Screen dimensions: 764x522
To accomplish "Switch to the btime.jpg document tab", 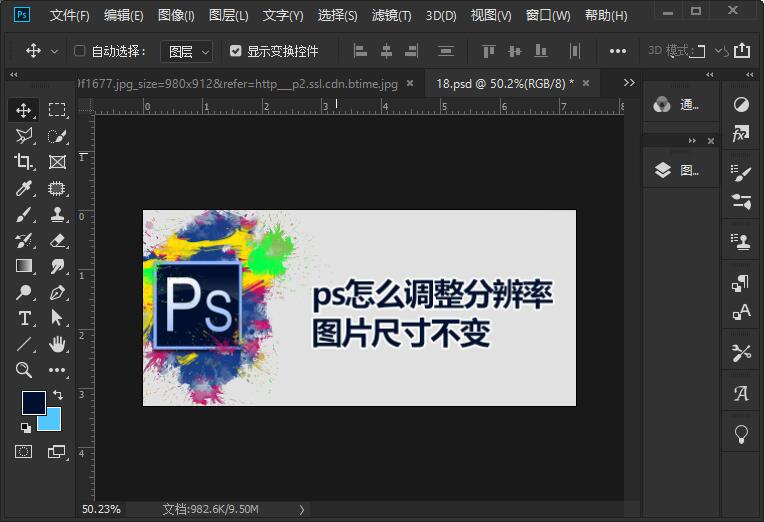I will coord(238,84).
